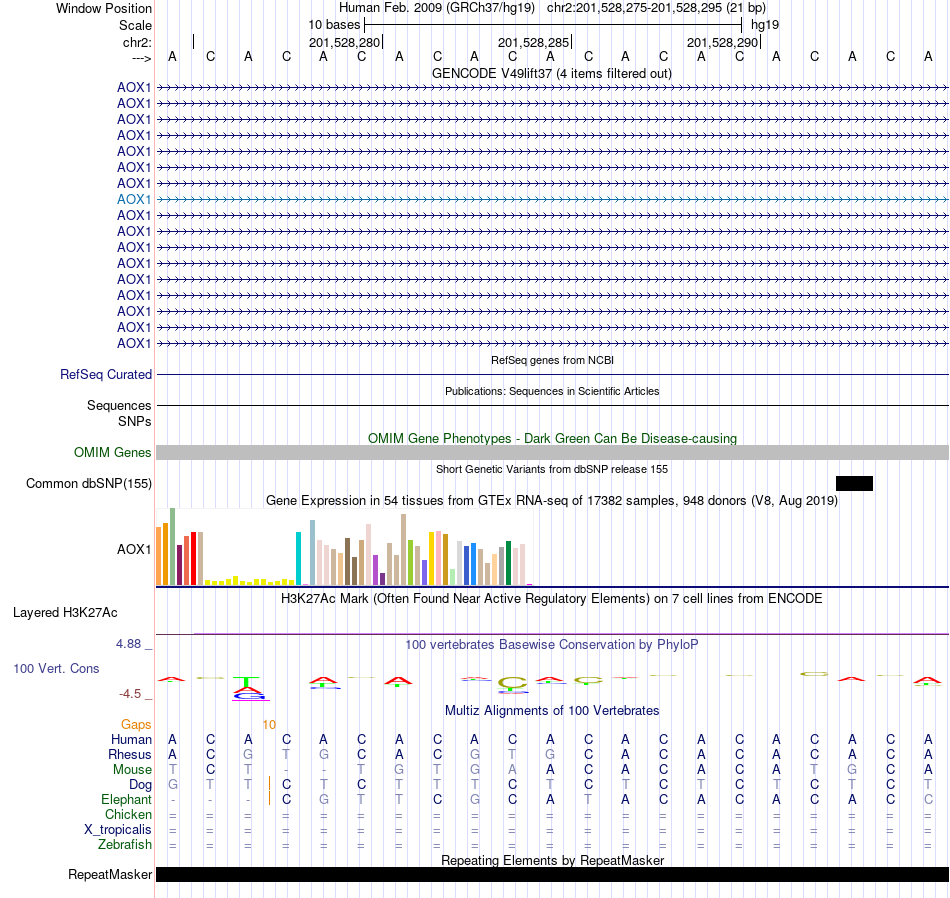Click the '-->' sequence direction arrow
Image resolution: width=950 pixels, height=898 pixels.
point(142,58)
